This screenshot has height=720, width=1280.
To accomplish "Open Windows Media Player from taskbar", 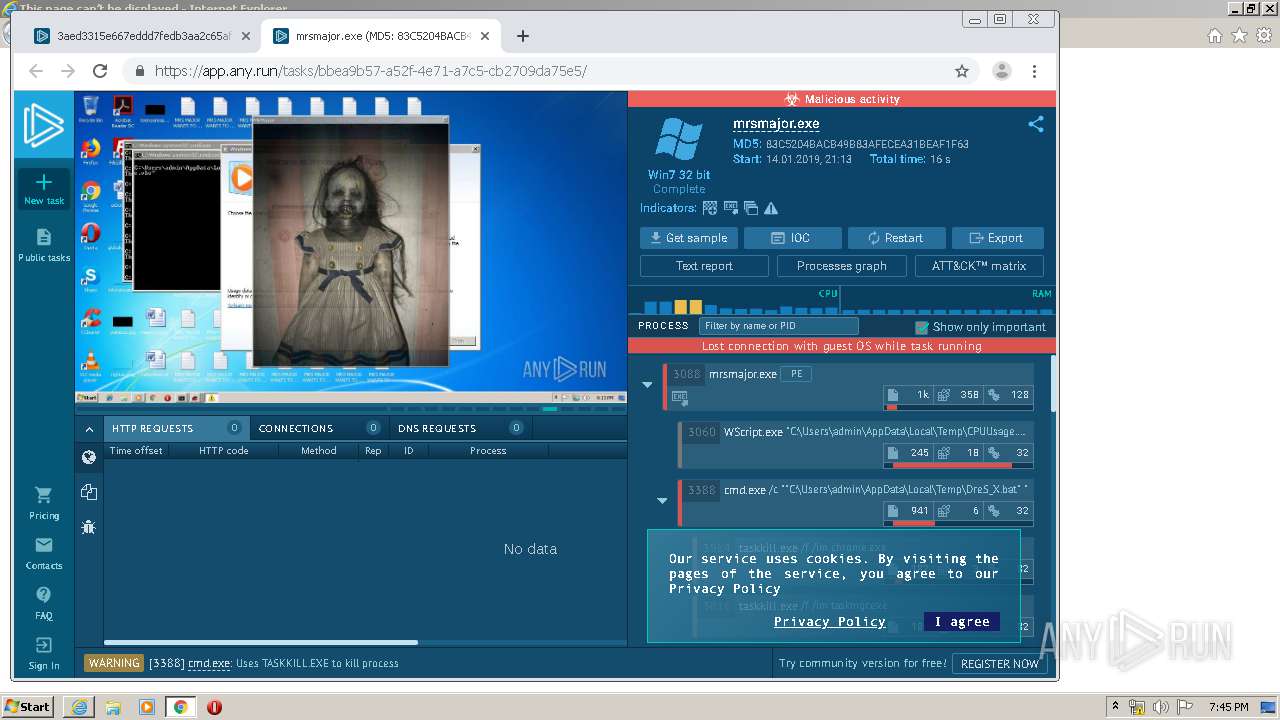I will 147,707.
